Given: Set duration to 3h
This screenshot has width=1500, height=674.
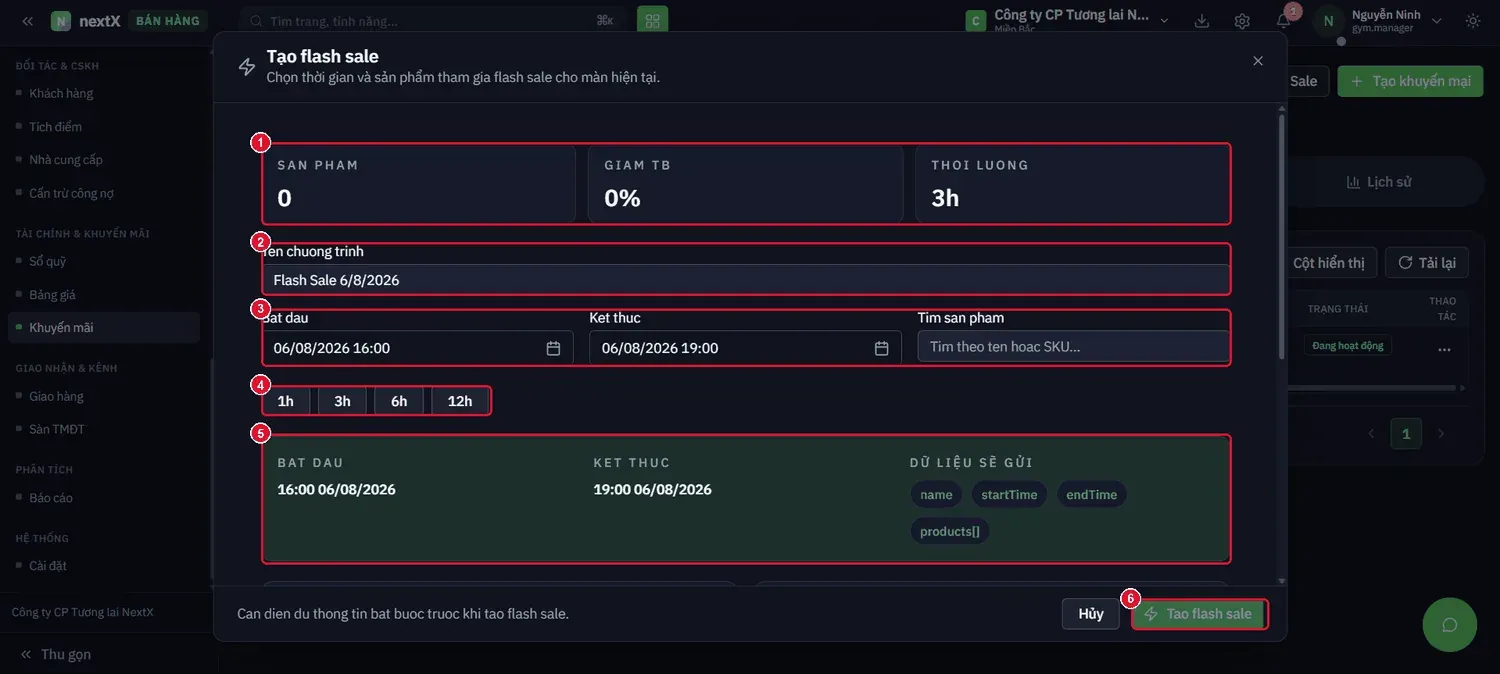Looking at the screenshot, I should pos(342,401).
